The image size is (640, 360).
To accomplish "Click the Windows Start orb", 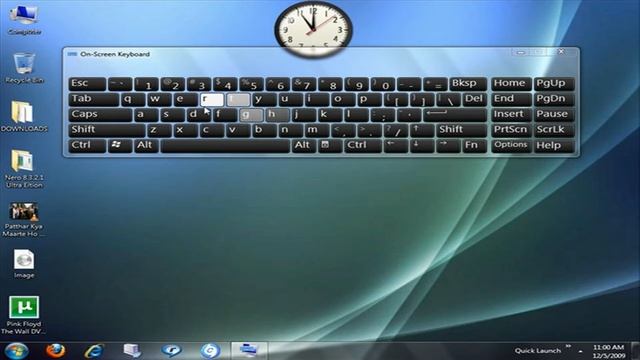I will pyautogui.click(x=16, y=351).
